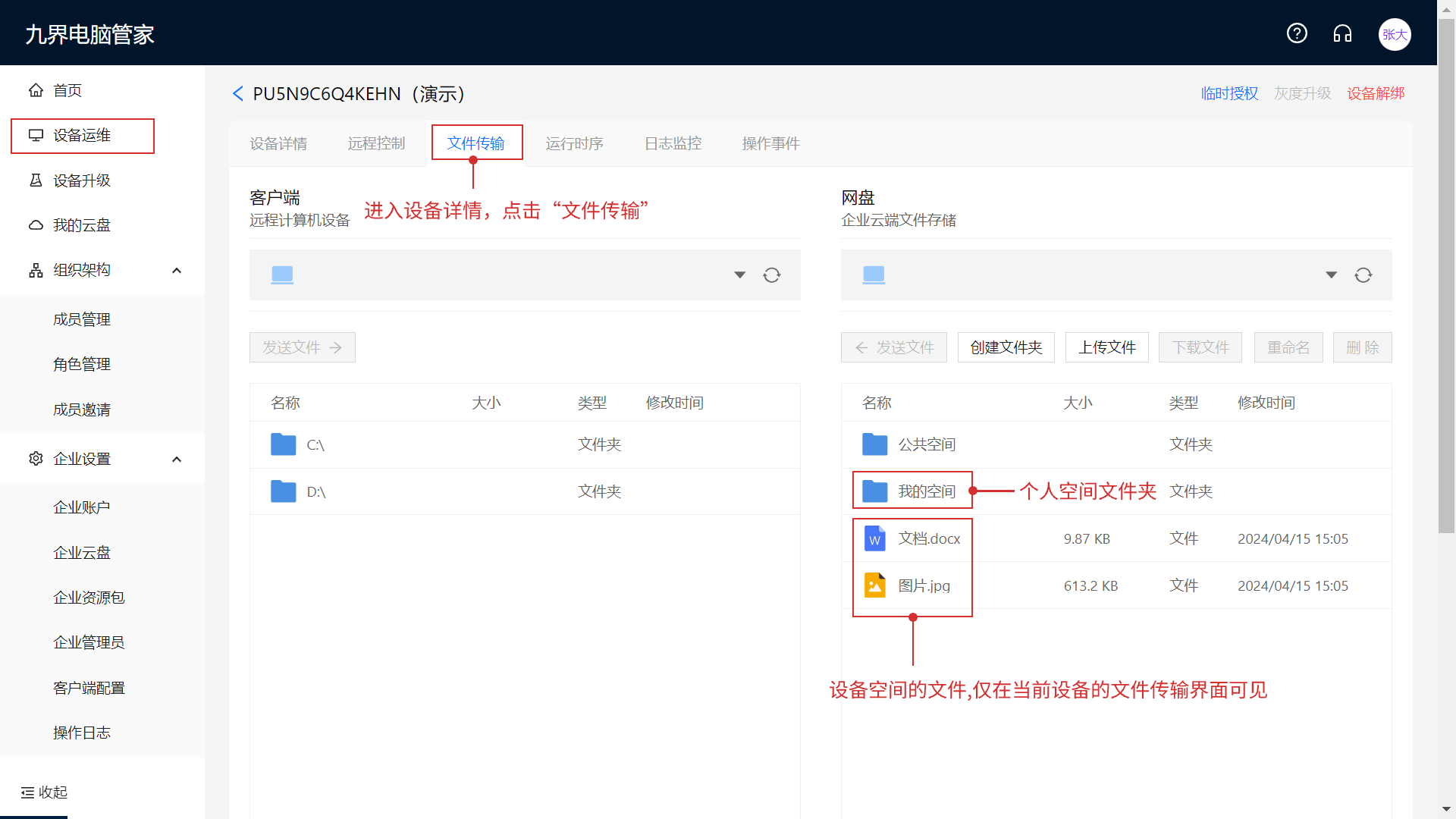This screenshot has width=1456, height=819.
Task: Open 操作日志 in sidebar
Action: (82, 733)
